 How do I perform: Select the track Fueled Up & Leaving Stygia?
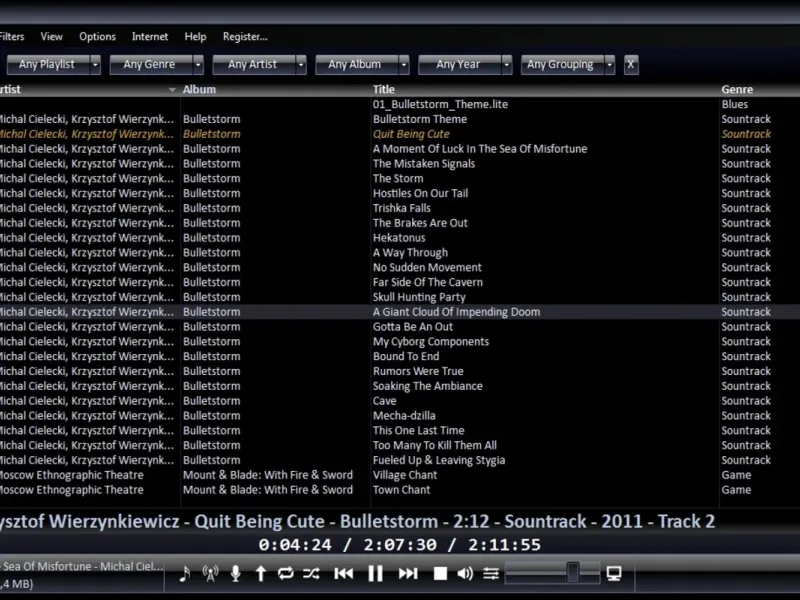[439, 460]
